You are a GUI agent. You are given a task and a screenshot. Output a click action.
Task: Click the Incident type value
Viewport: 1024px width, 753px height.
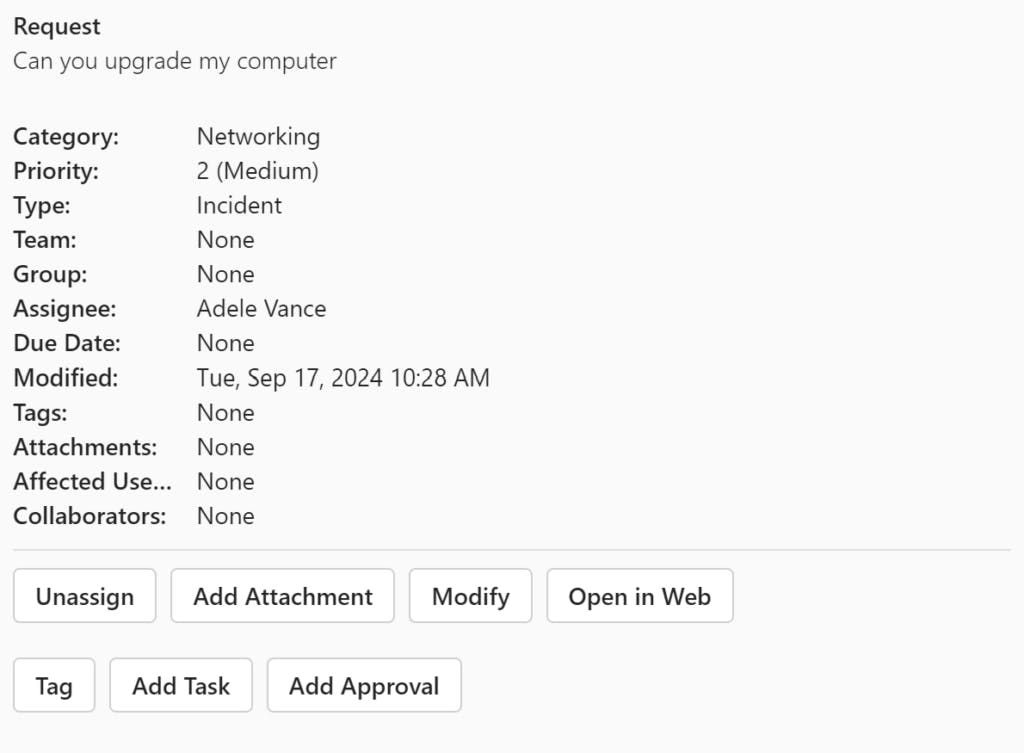click(239, 206)
